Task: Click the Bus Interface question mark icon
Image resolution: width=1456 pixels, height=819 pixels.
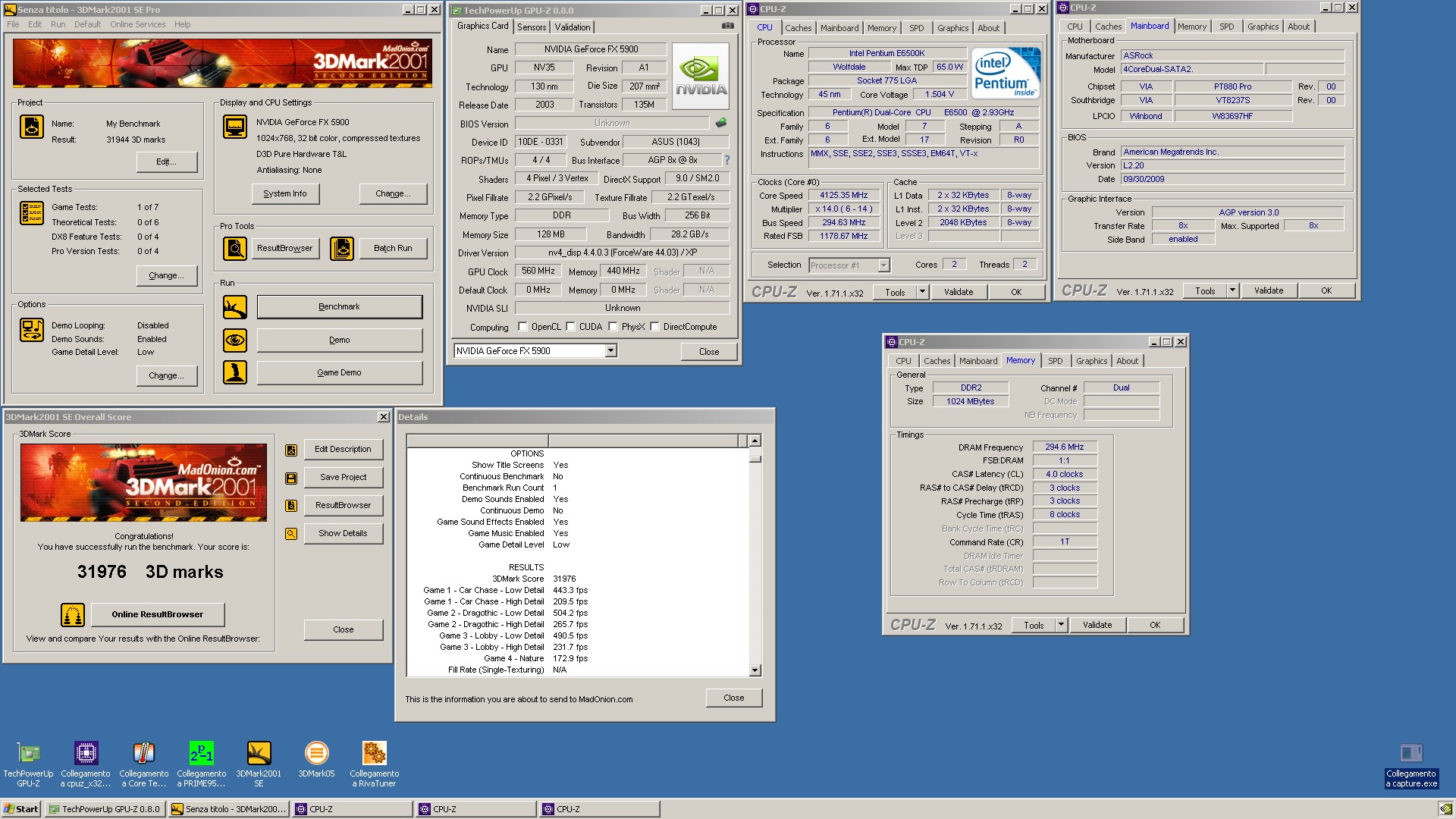Action: (x=726, y=160)
